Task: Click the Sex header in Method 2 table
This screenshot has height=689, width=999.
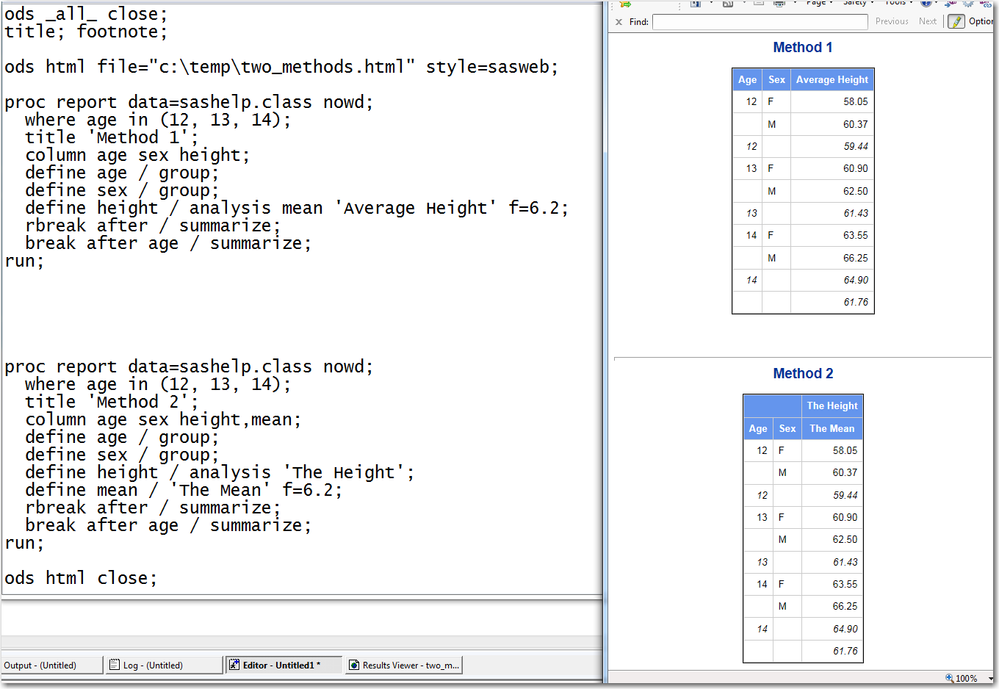Action: point(787,428)
